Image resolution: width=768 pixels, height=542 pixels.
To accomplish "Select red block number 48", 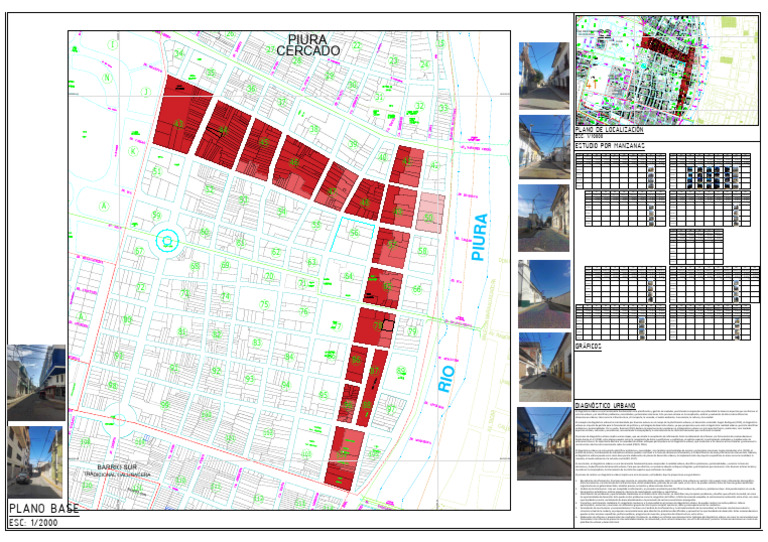I will click(x=364, y=201).
